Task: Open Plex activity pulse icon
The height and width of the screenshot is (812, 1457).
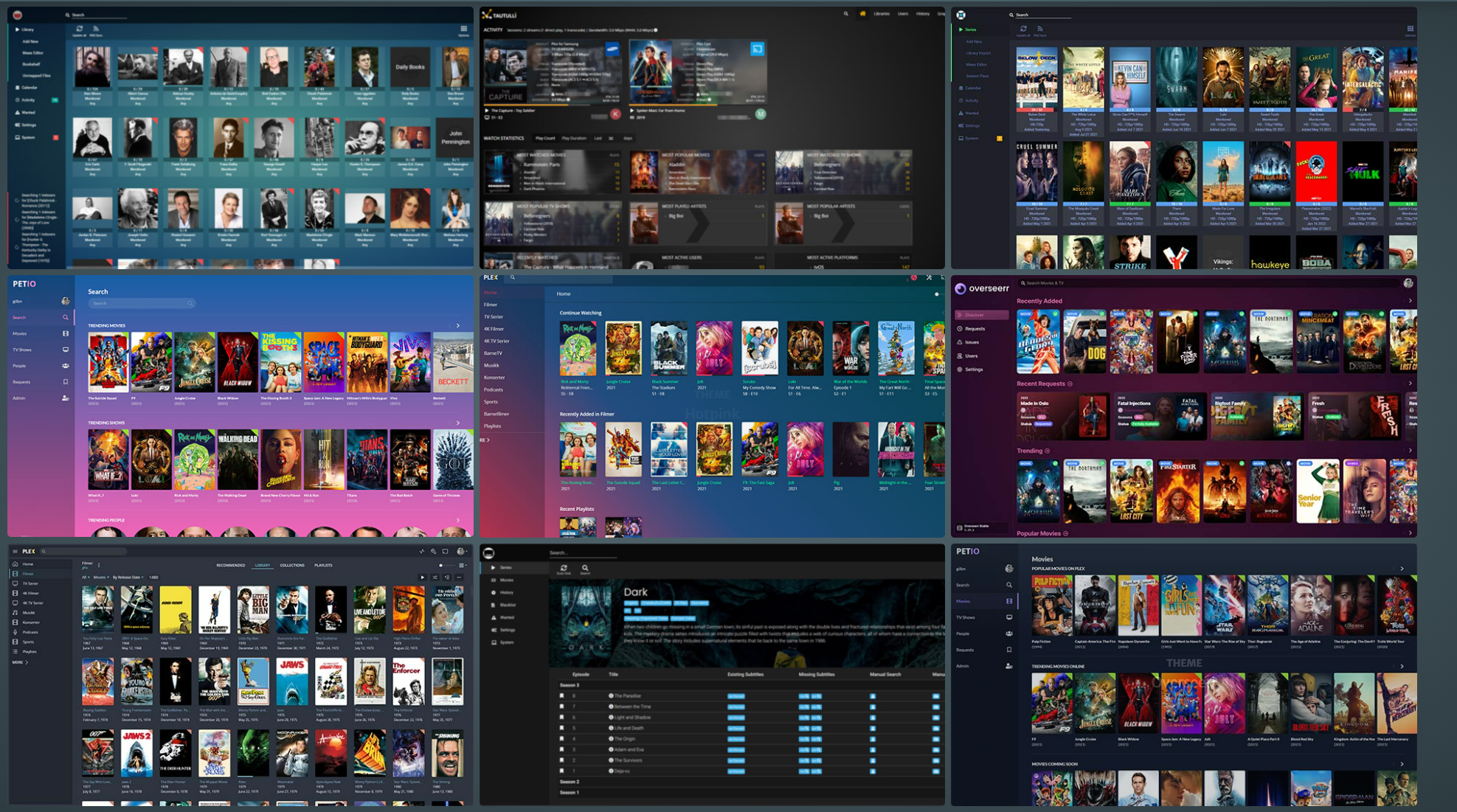Action: (x=422, y=552)
